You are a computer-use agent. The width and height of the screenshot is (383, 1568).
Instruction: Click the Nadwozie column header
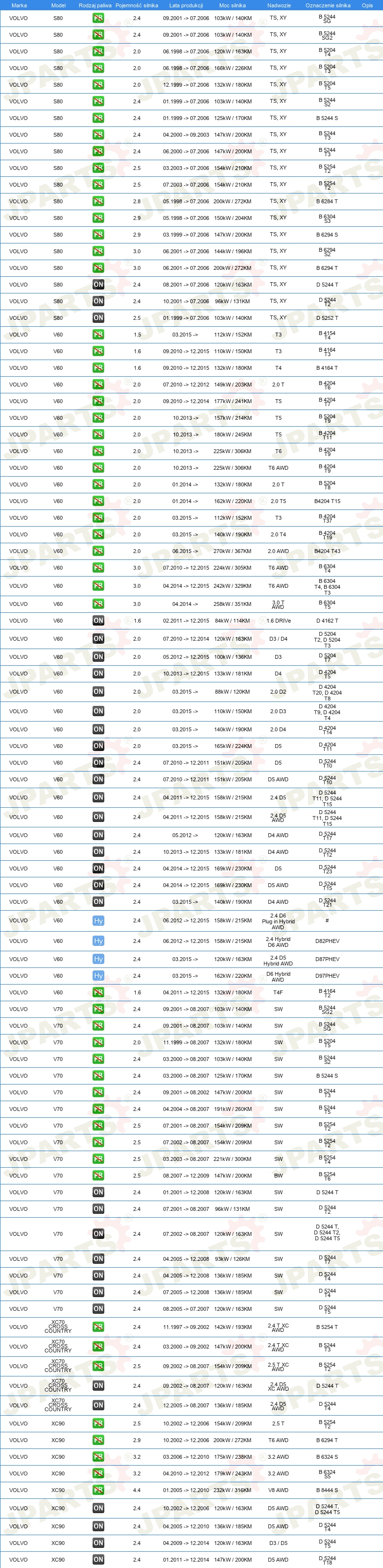click(x=279, y=5)
